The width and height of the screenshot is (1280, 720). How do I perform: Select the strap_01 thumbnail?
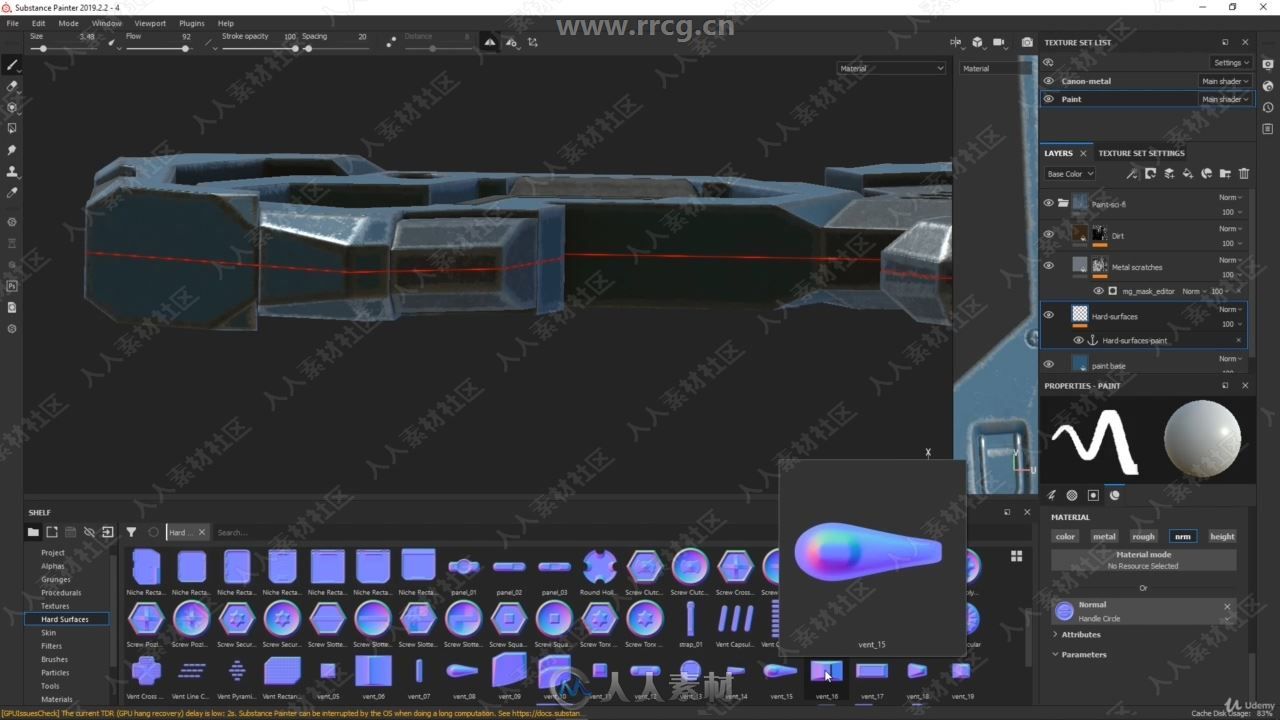click(690, 619)
